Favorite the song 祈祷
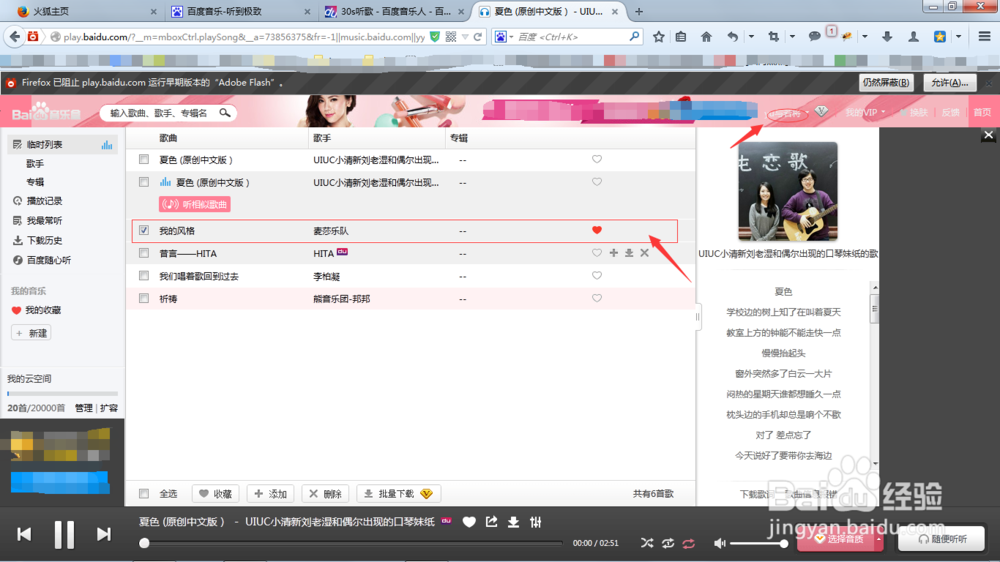 coord(597,299)
